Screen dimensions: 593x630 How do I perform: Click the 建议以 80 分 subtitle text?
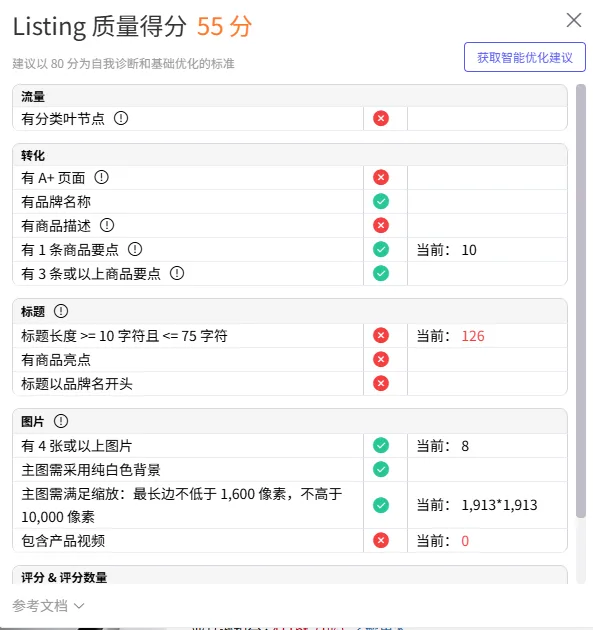tap(123, 63)
